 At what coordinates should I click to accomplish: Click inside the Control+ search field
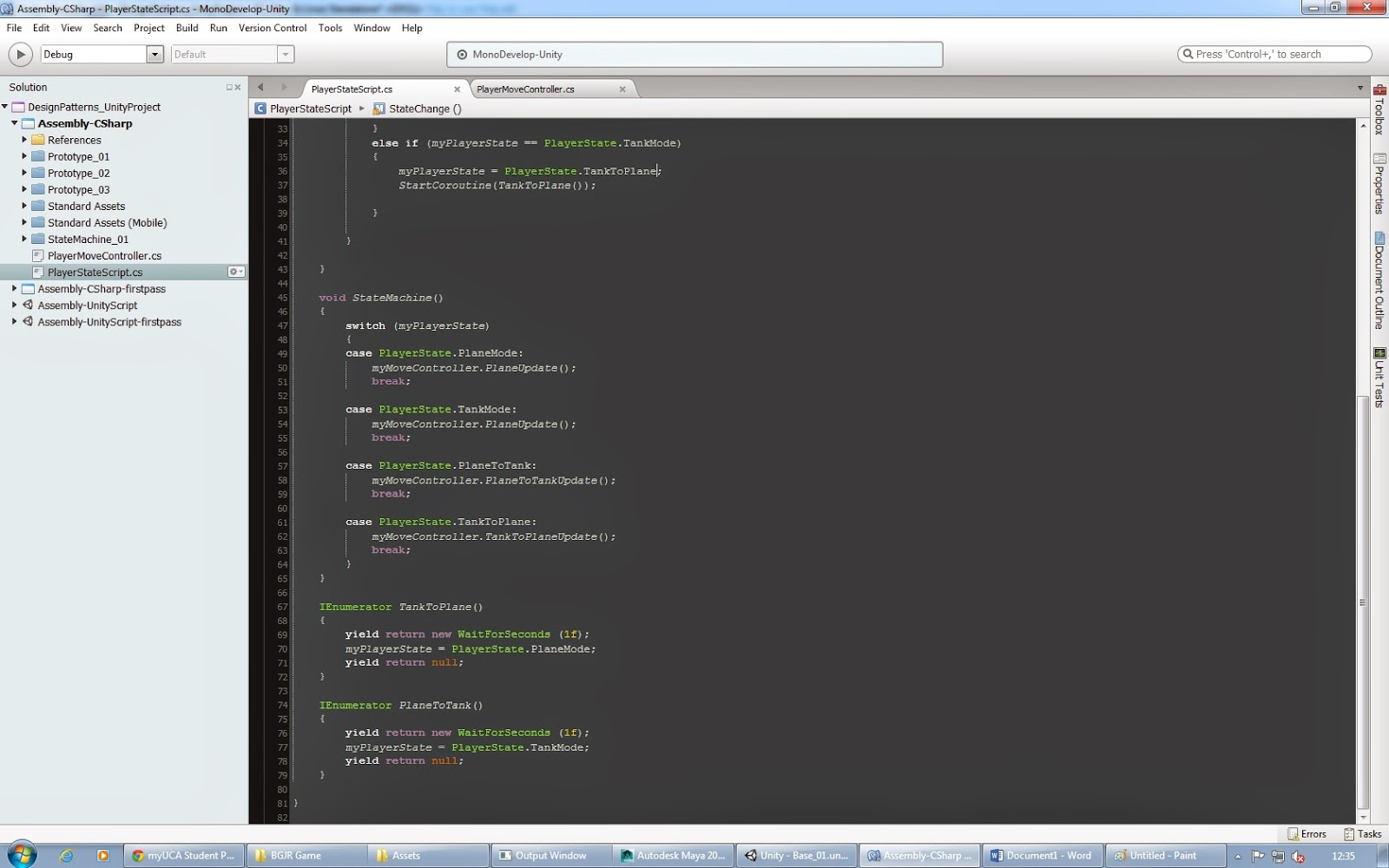pyautogui.click(x=1272, y=54)
